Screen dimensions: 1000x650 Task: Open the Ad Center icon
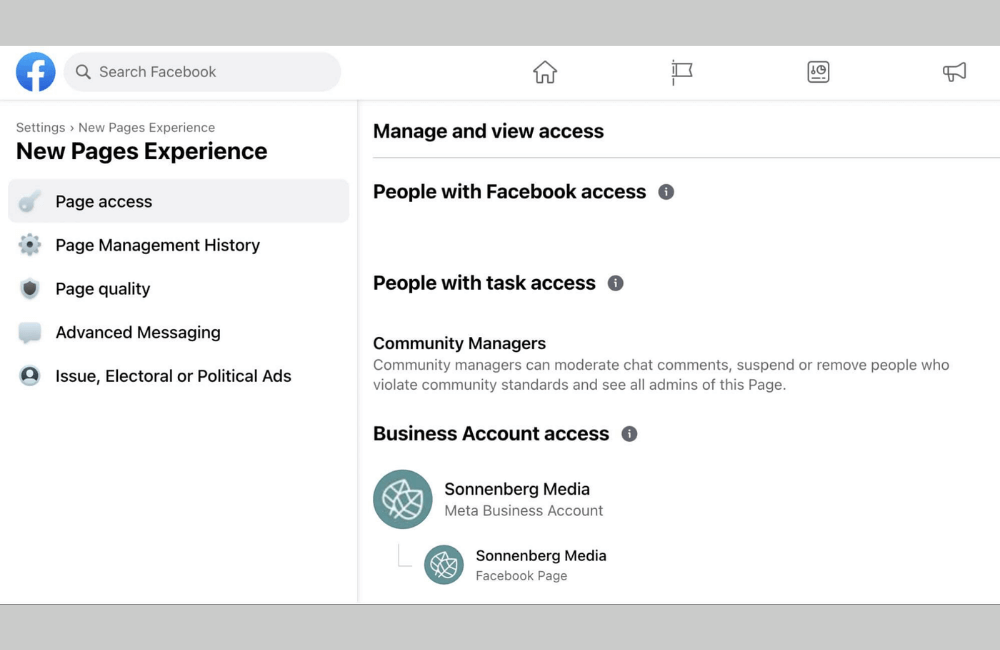[x=817, y=71]
